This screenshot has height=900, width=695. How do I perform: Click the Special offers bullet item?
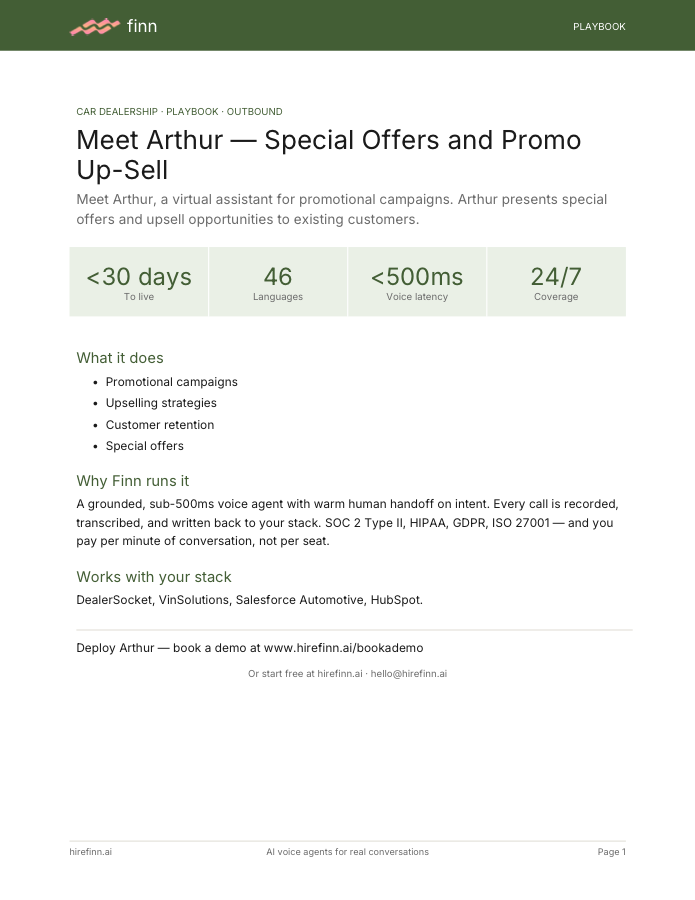tap(145, 446)
